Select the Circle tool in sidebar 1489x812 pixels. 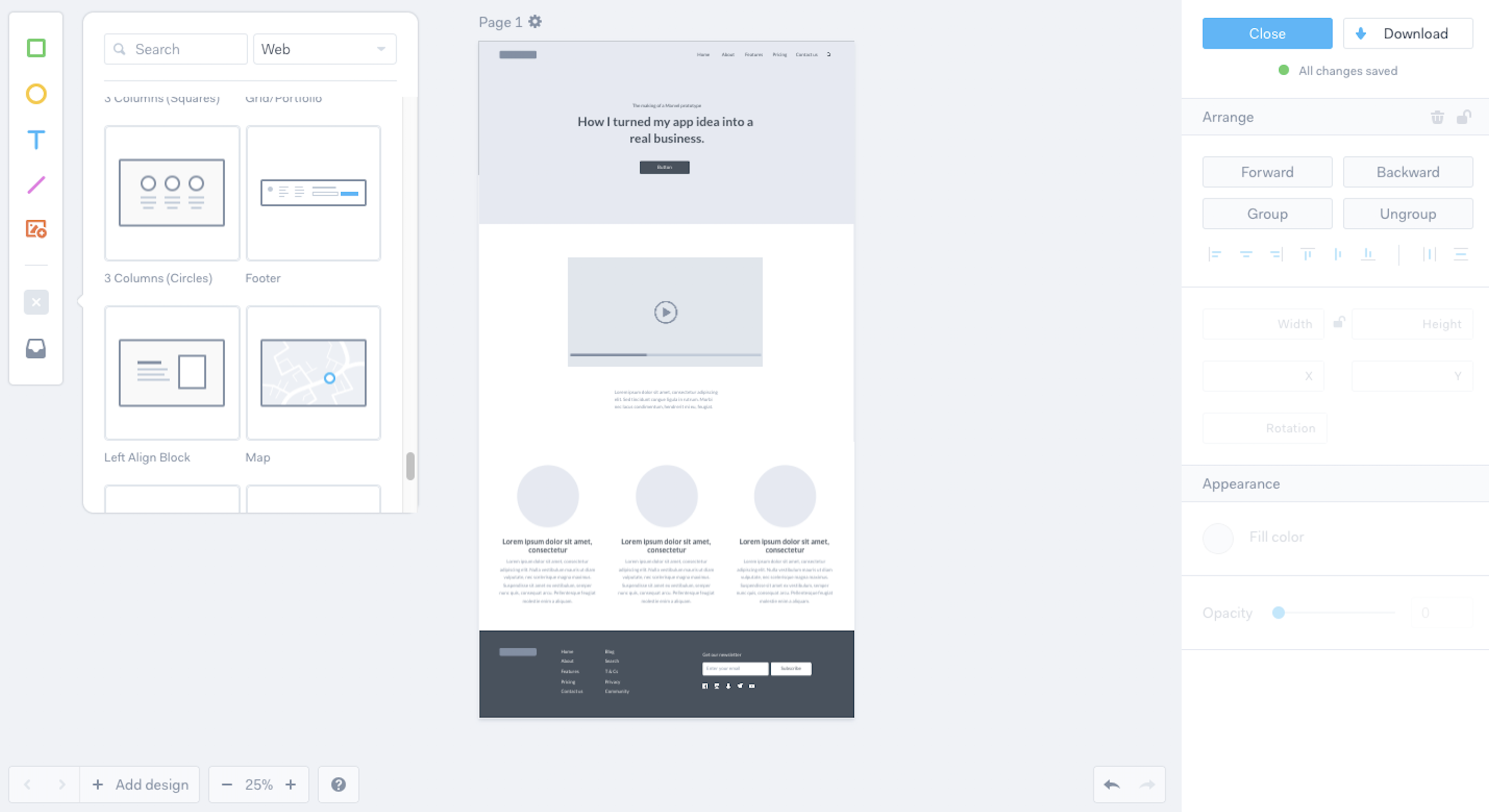coord(35,93)
